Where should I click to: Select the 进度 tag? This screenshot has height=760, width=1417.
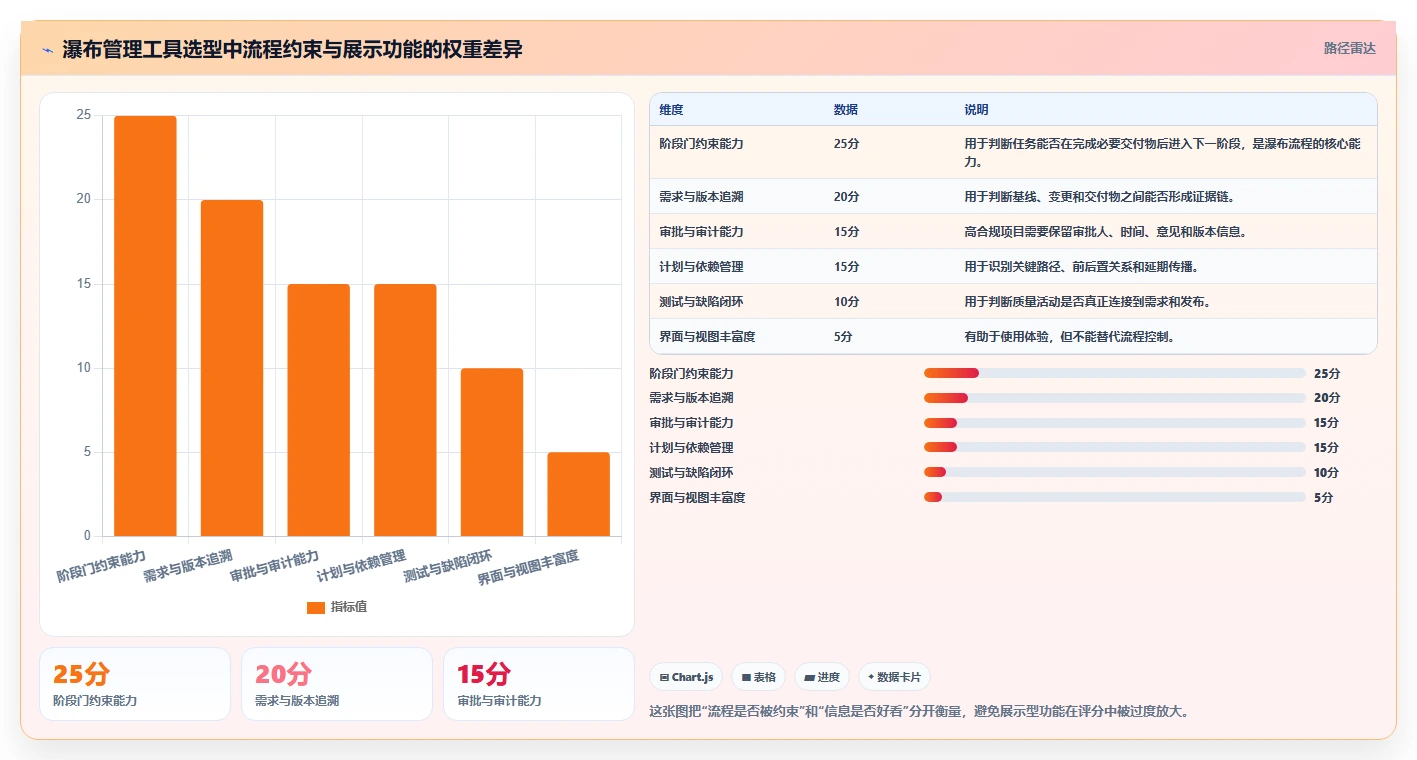point(823,677)
